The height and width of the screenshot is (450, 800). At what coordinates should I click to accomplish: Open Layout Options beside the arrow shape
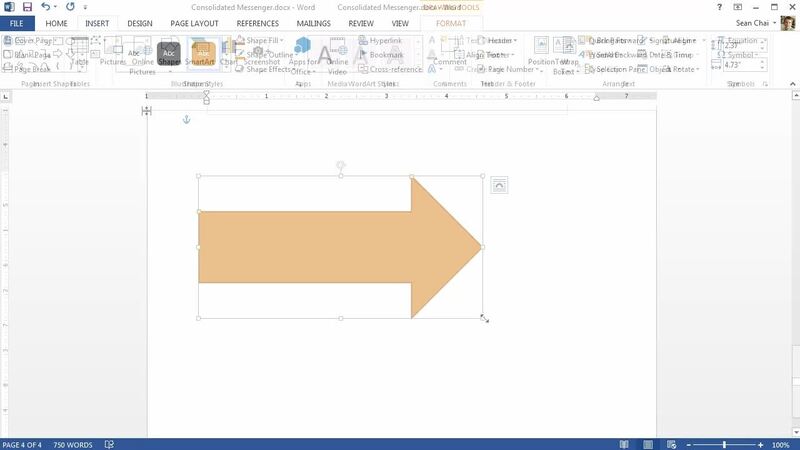pyautogui.click(x=499, y=185)
